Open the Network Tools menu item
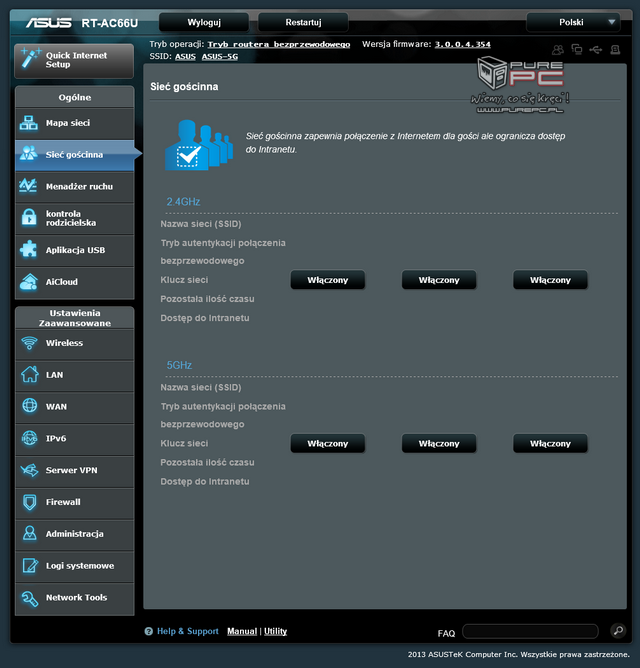Viewport: 640px width, 668px height. 75,598
